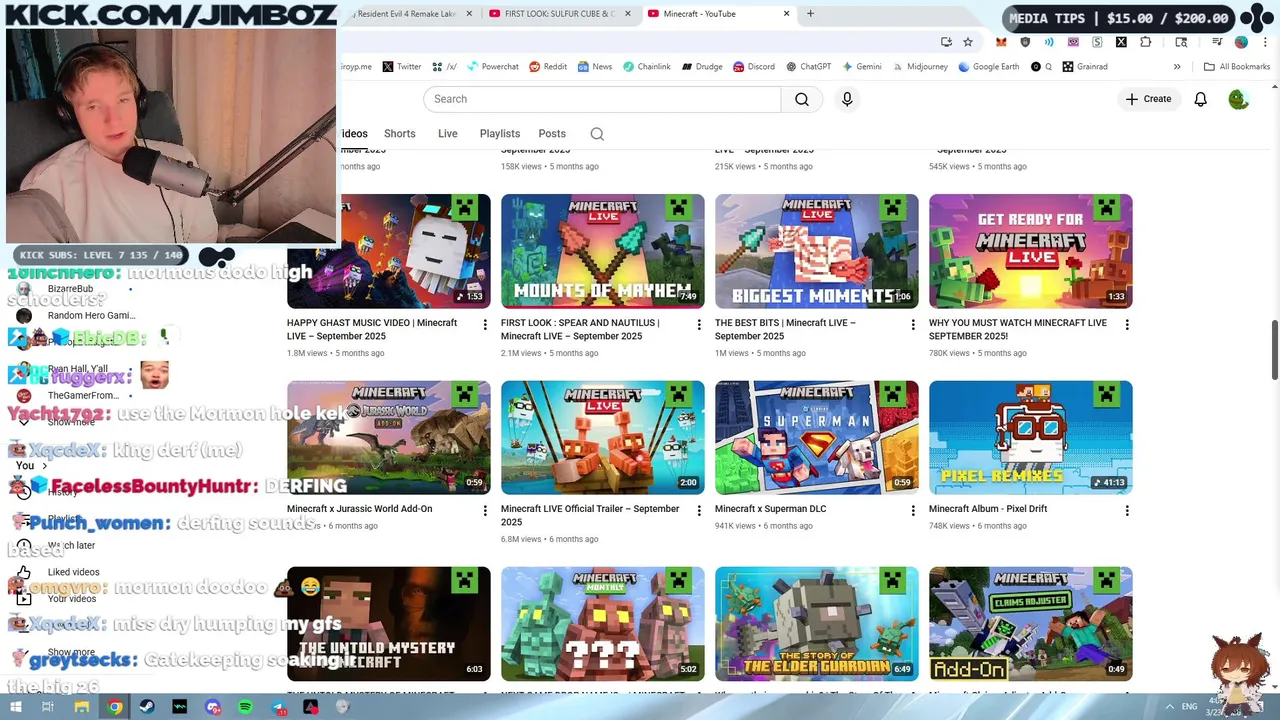This screenshot has width=1280, height=720.
Task: Open Steam from the taskbar
Action: pyautogui.click(x=147, y=707)
